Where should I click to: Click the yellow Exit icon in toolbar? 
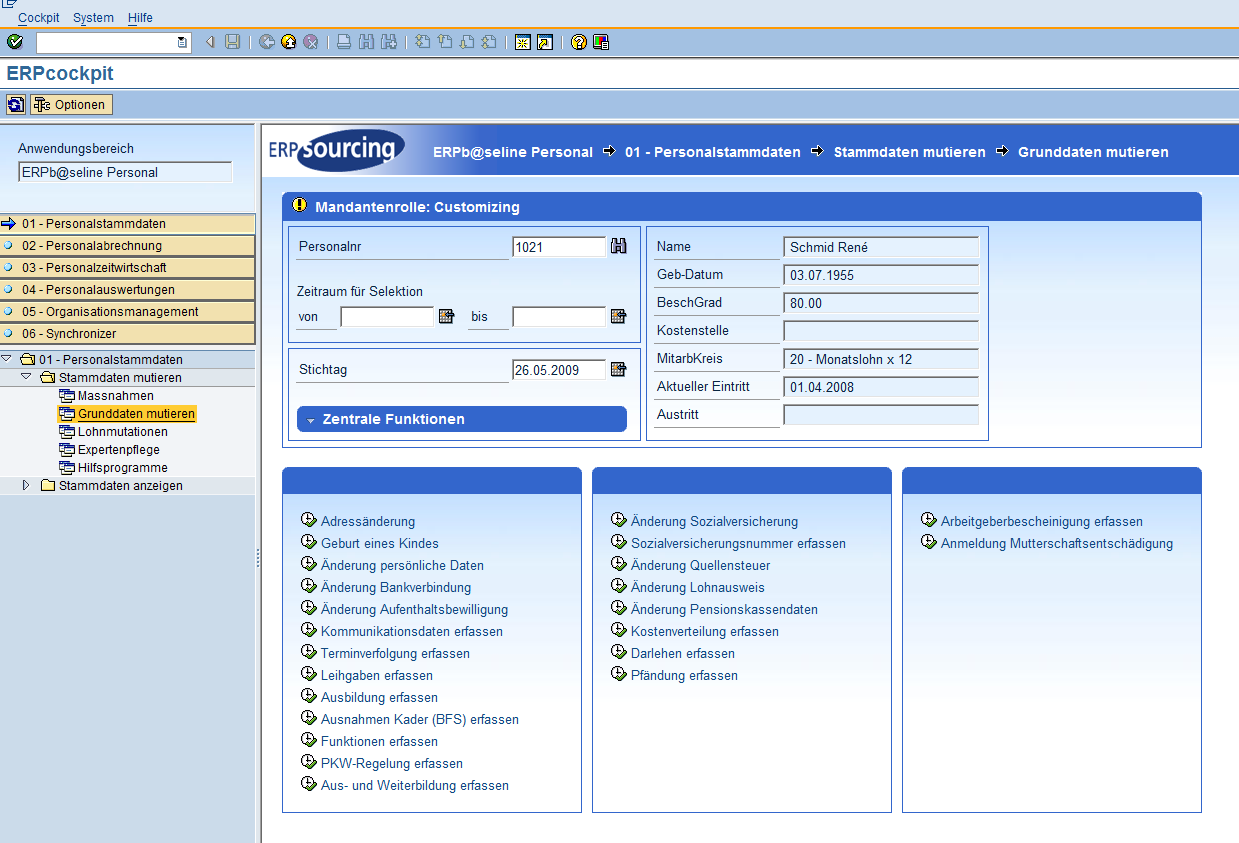(x=289, y=42)
